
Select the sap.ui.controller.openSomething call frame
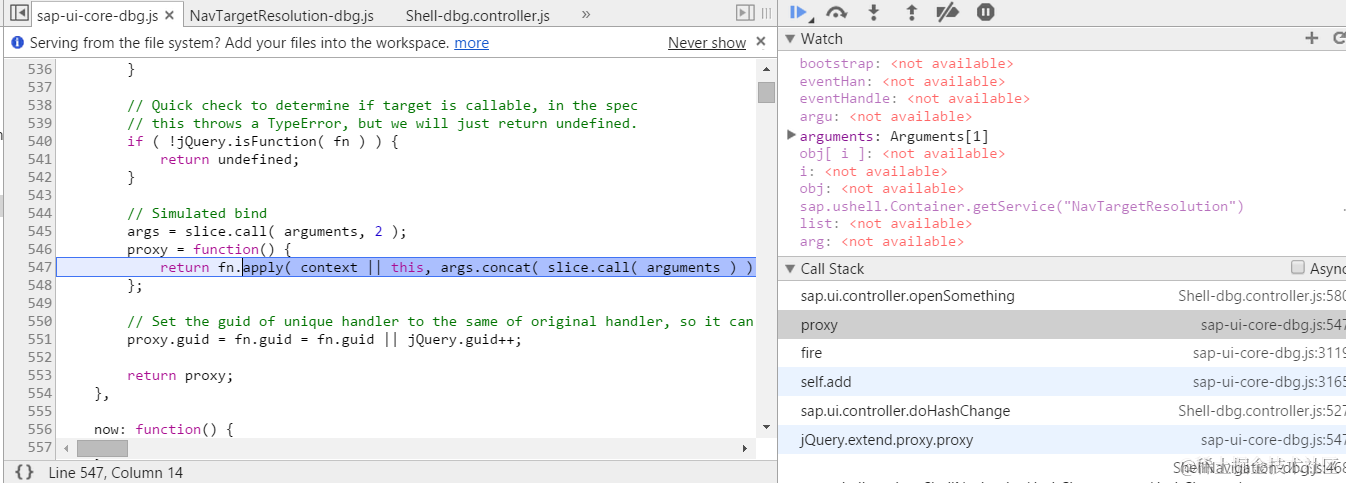(x=1062, y=296)
